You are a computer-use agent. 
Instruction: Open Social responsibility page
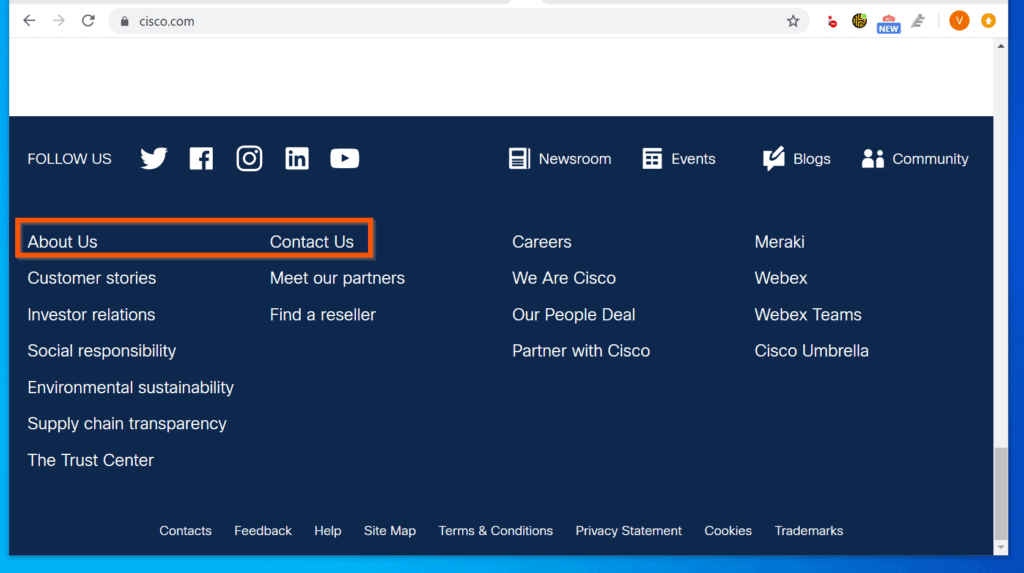101,351
